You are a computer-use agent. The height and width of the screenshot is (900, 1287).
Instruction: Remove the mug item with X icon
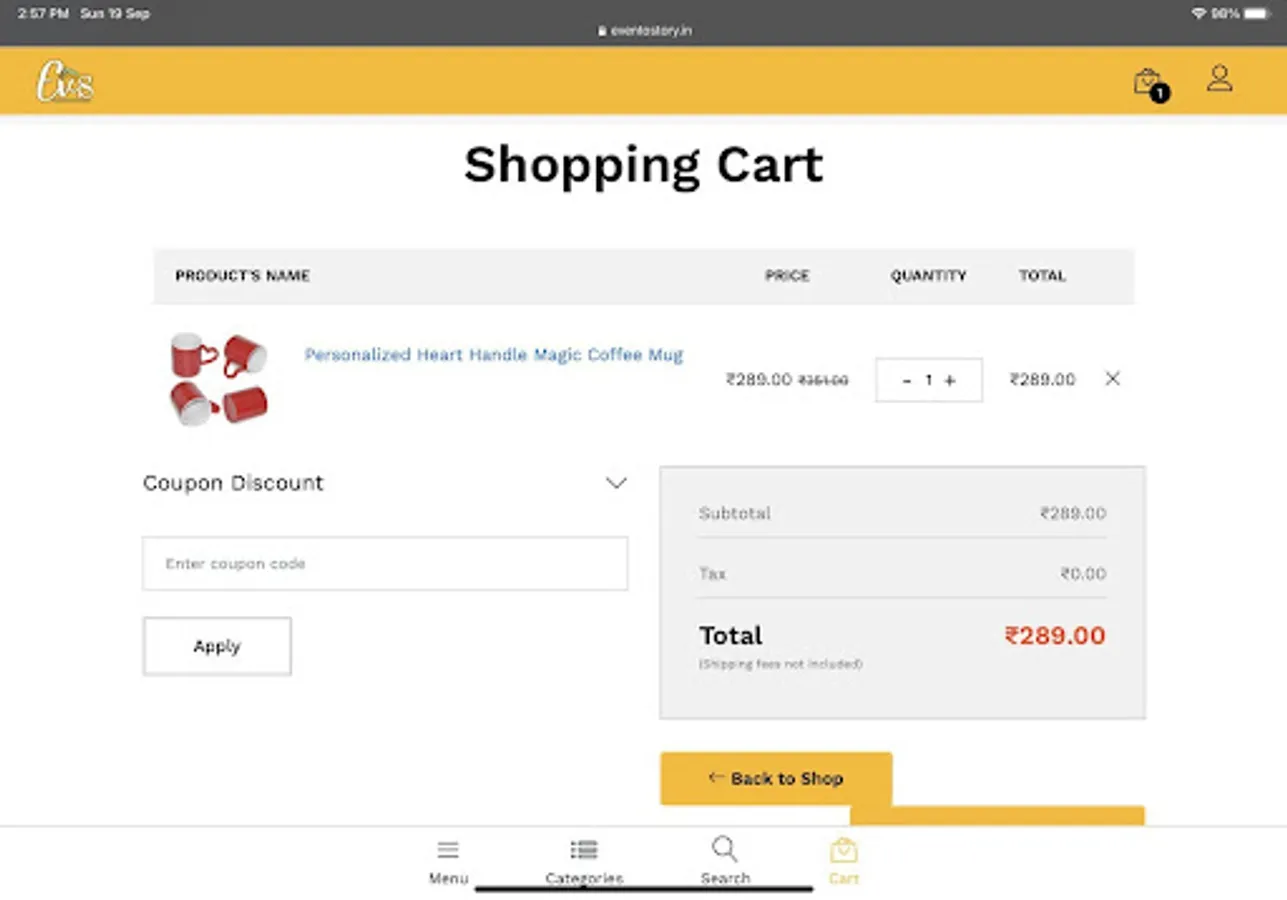pos(1112,379)
